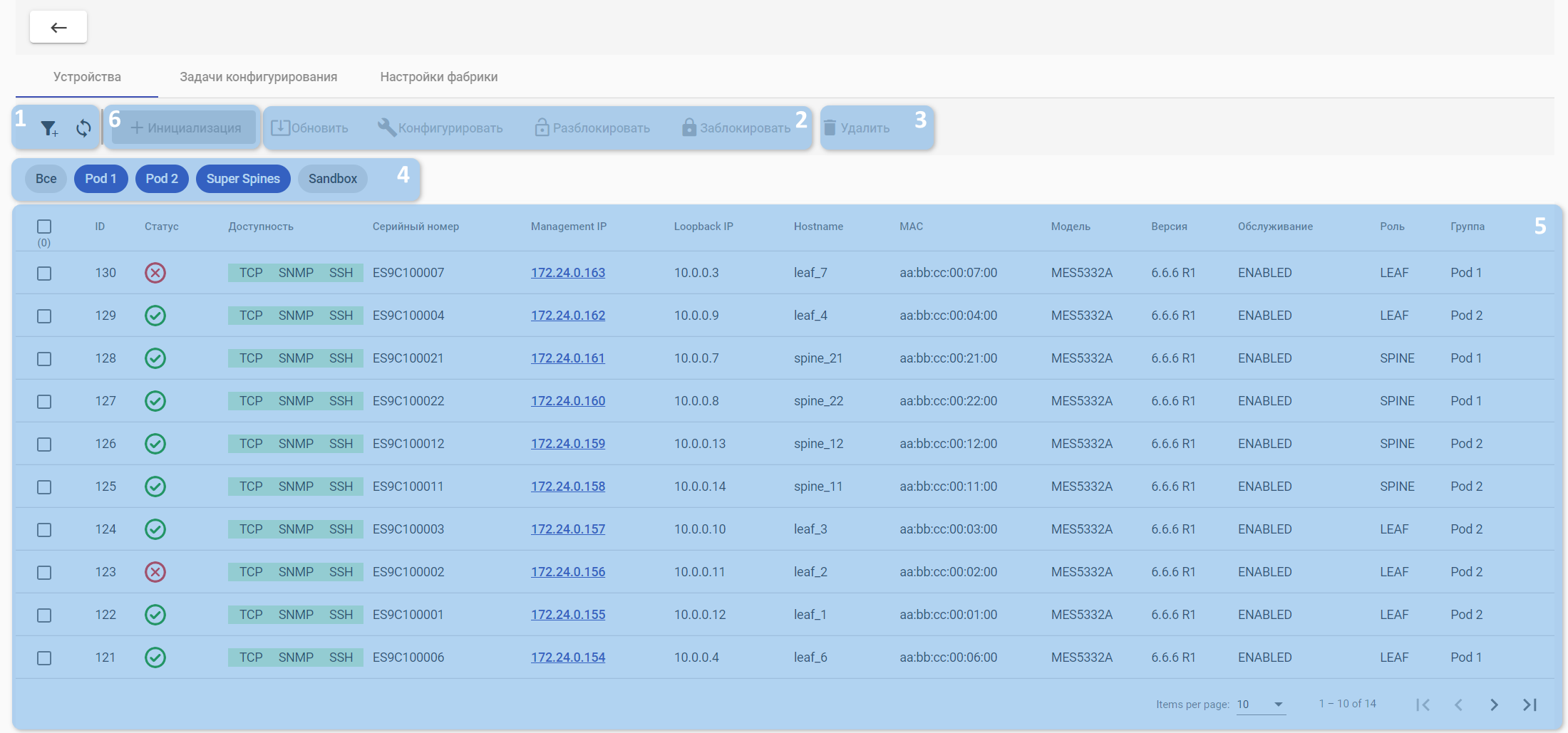The image size is (1568, 733).
Task: Click the Конфигурировать wrench button
Action: pyautogui.click(x=440, y=128)
